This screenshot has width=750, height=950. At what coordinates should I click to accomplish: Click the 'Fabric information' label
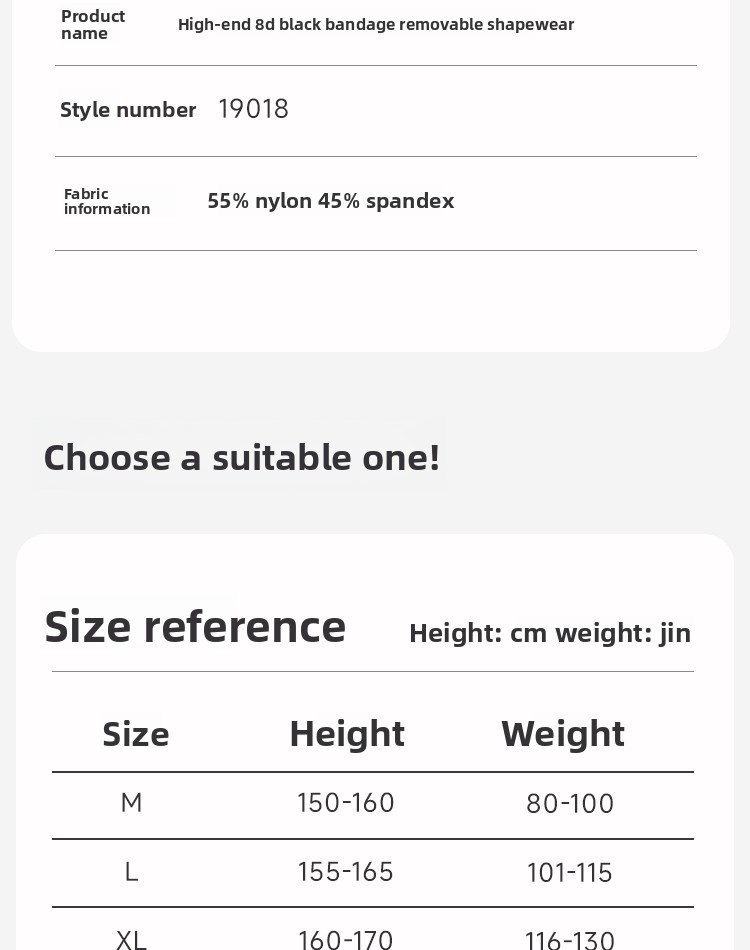(x=106, y=201)
